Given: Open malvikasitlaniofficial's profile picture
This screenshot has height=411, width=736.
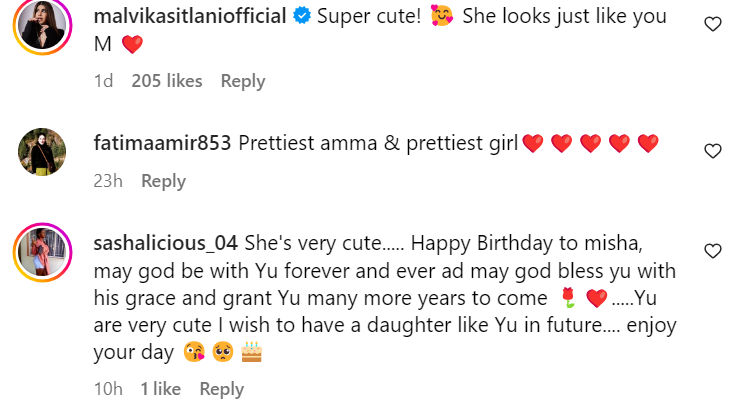Looking at the screenshot, I should (42, 28).
